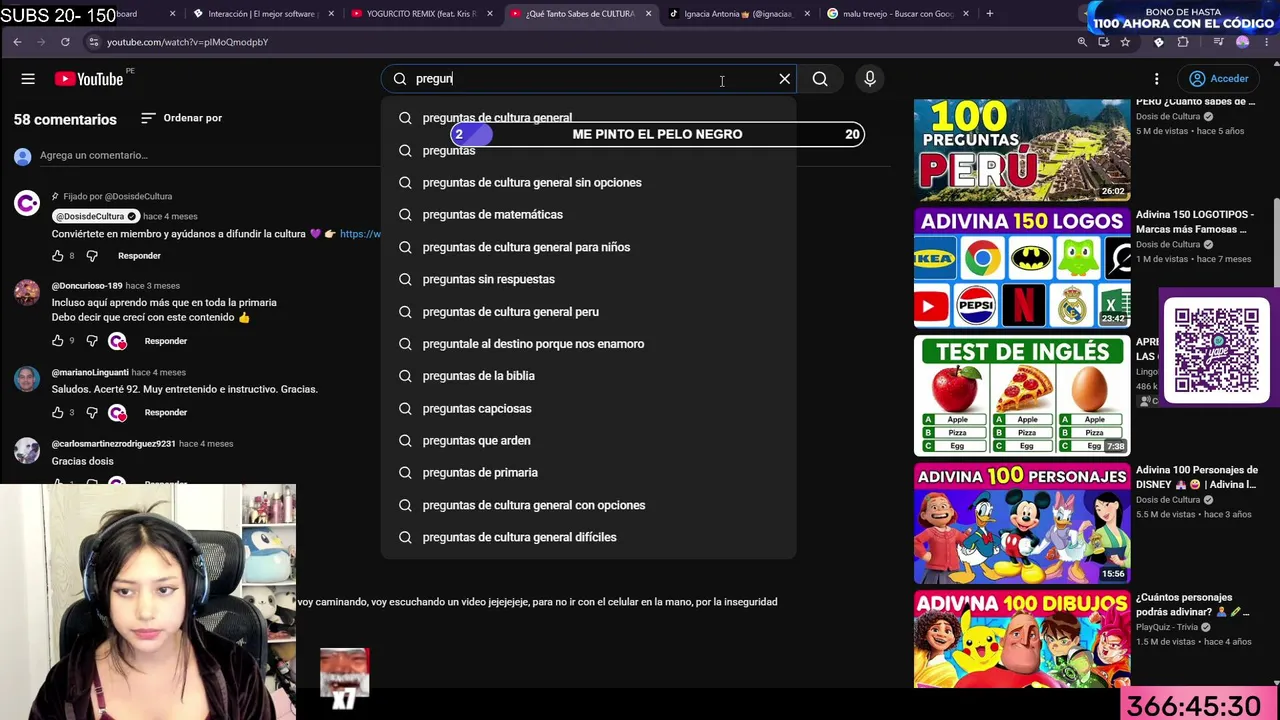Open the @marianoLinguanti channel link
This screenshot has width=1280, height=720.
coord(90,372)
